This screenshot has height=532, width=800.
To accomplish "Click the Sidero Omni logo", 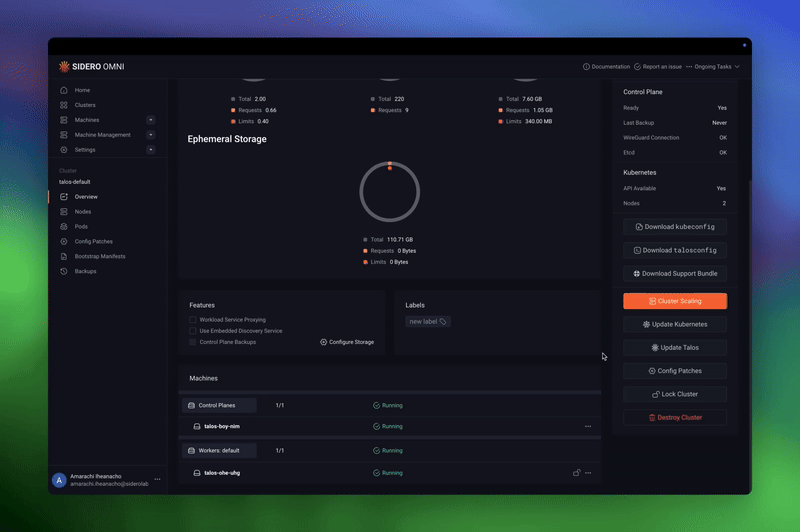I will pyautogui.click(x=91, y=67).
